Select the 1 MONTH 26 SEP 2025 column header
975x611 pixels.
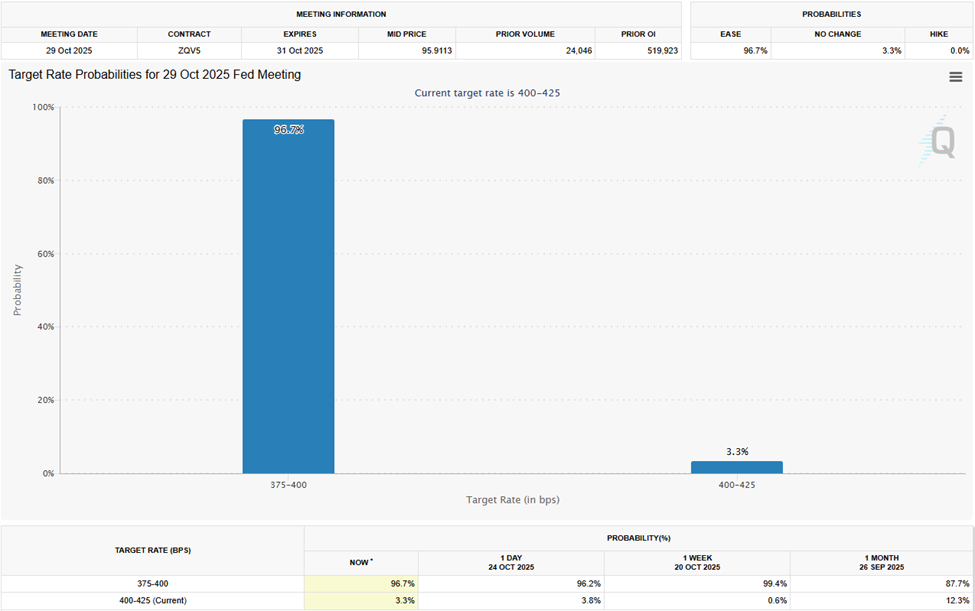880,562
